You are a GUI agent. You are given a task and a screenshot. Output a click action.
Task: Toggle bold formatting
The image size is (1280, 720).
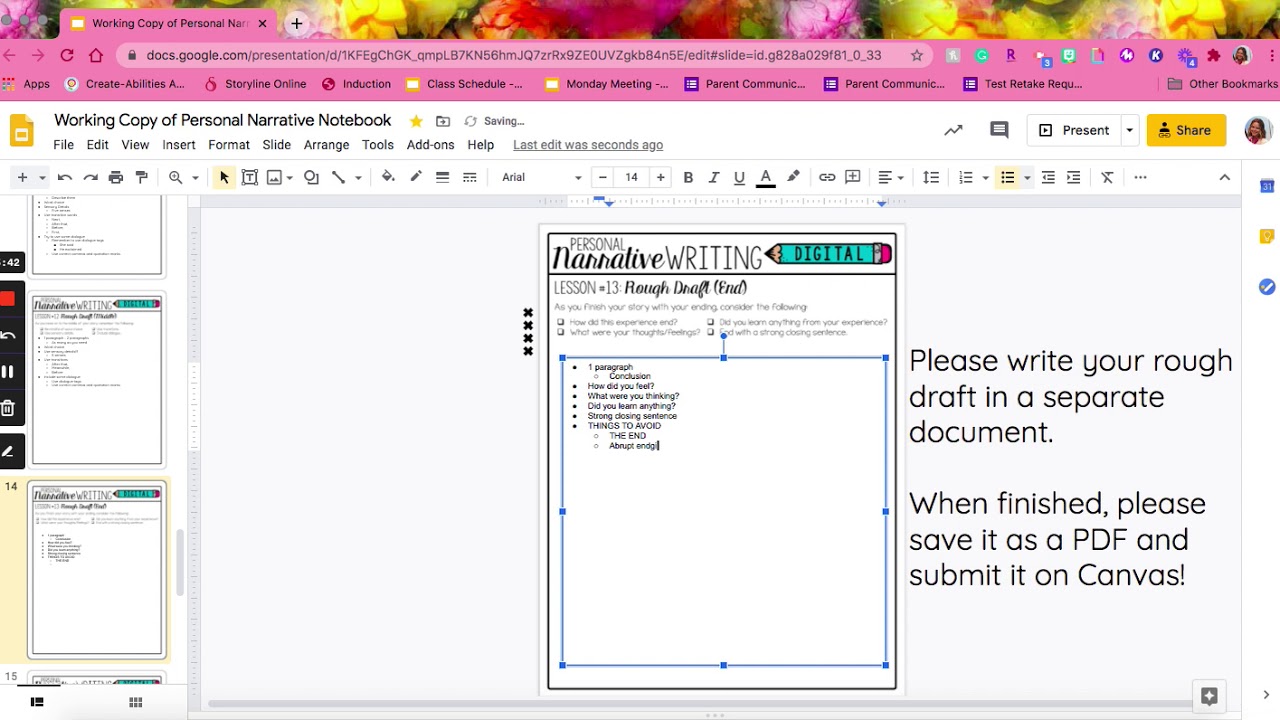pos(688,177)
